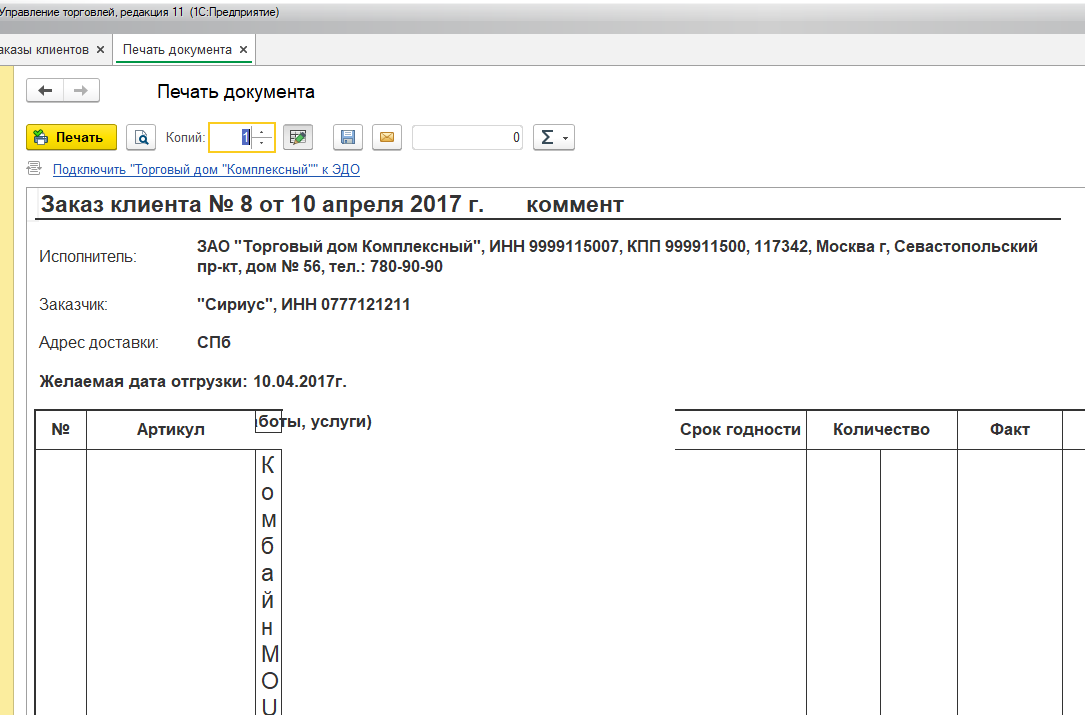Increase the number of copies with up arrow
This screenshot has width=1085, height=715.
tap(263, 131)
